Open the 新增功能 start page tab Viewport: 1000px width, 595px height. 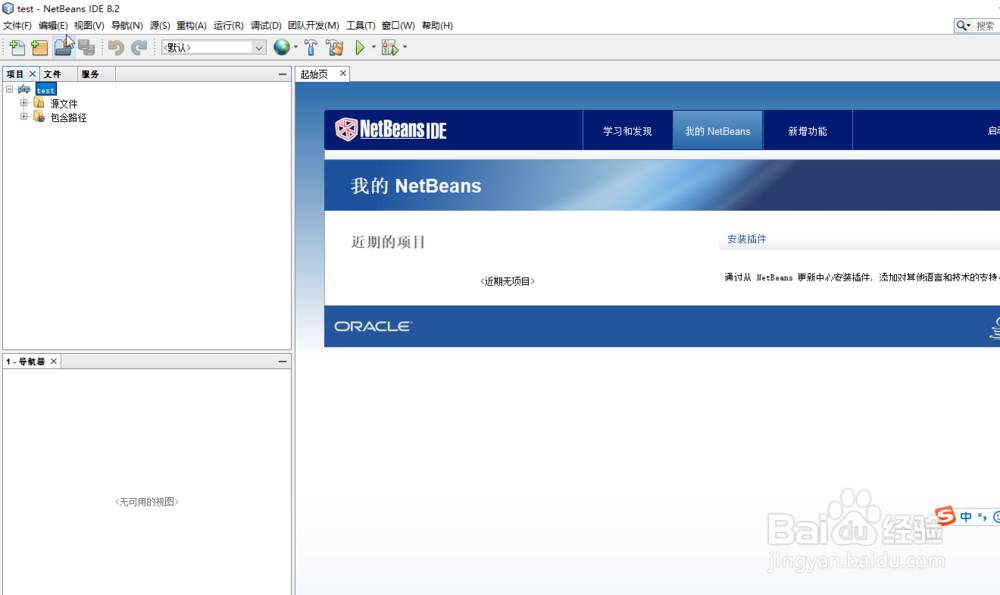(807, 131)
